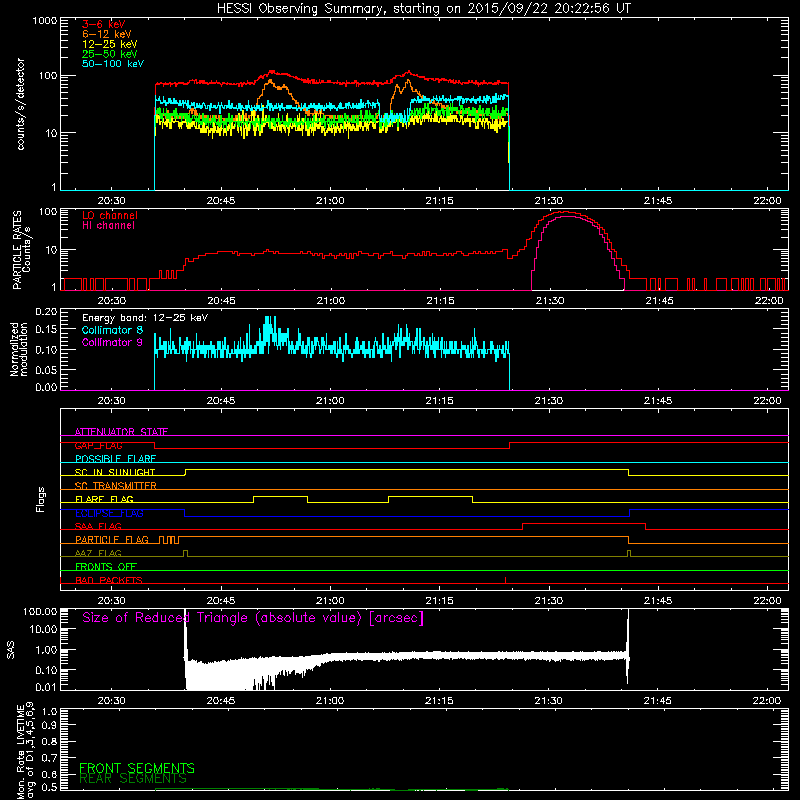Select the Collimator 8 legend label
Image resolution: width=800 pixels, height=800 pixels.
[112, 330]
